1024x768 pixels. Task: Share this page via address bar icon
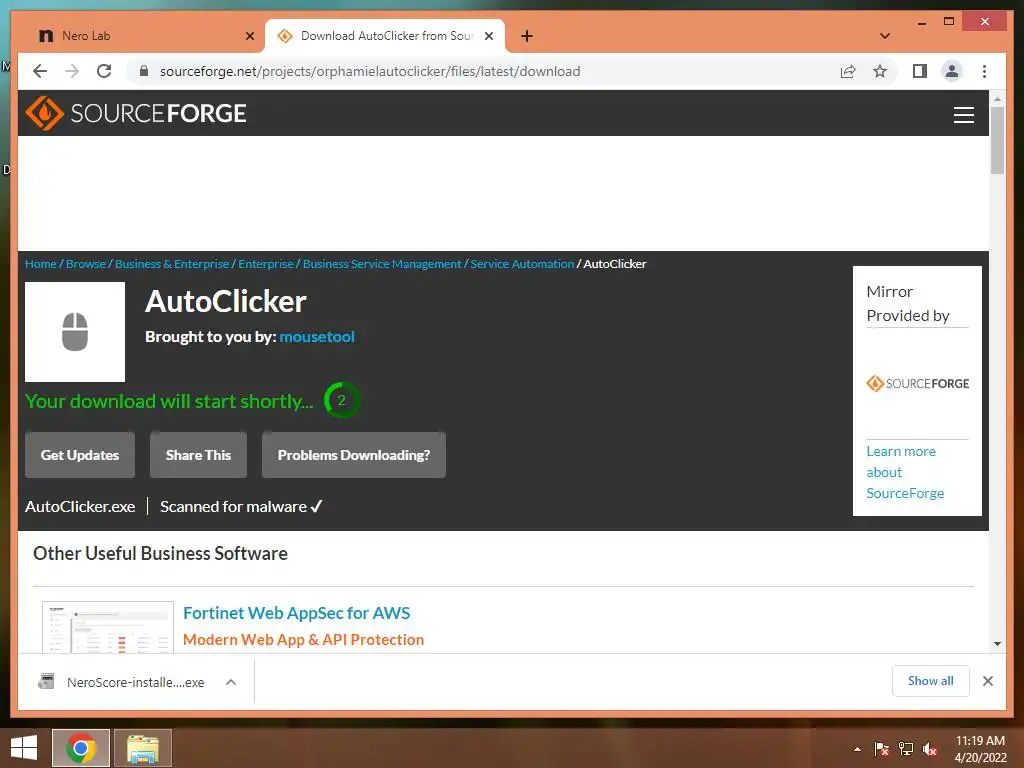[848, 71]
